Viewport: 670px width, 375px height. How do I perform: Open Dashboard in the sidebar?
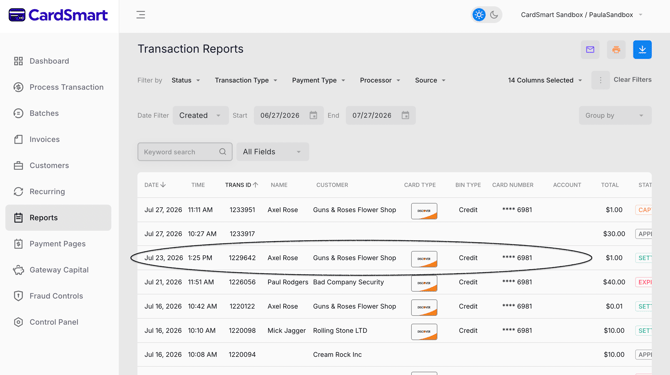pyautogui.click(x=58, y=61)
